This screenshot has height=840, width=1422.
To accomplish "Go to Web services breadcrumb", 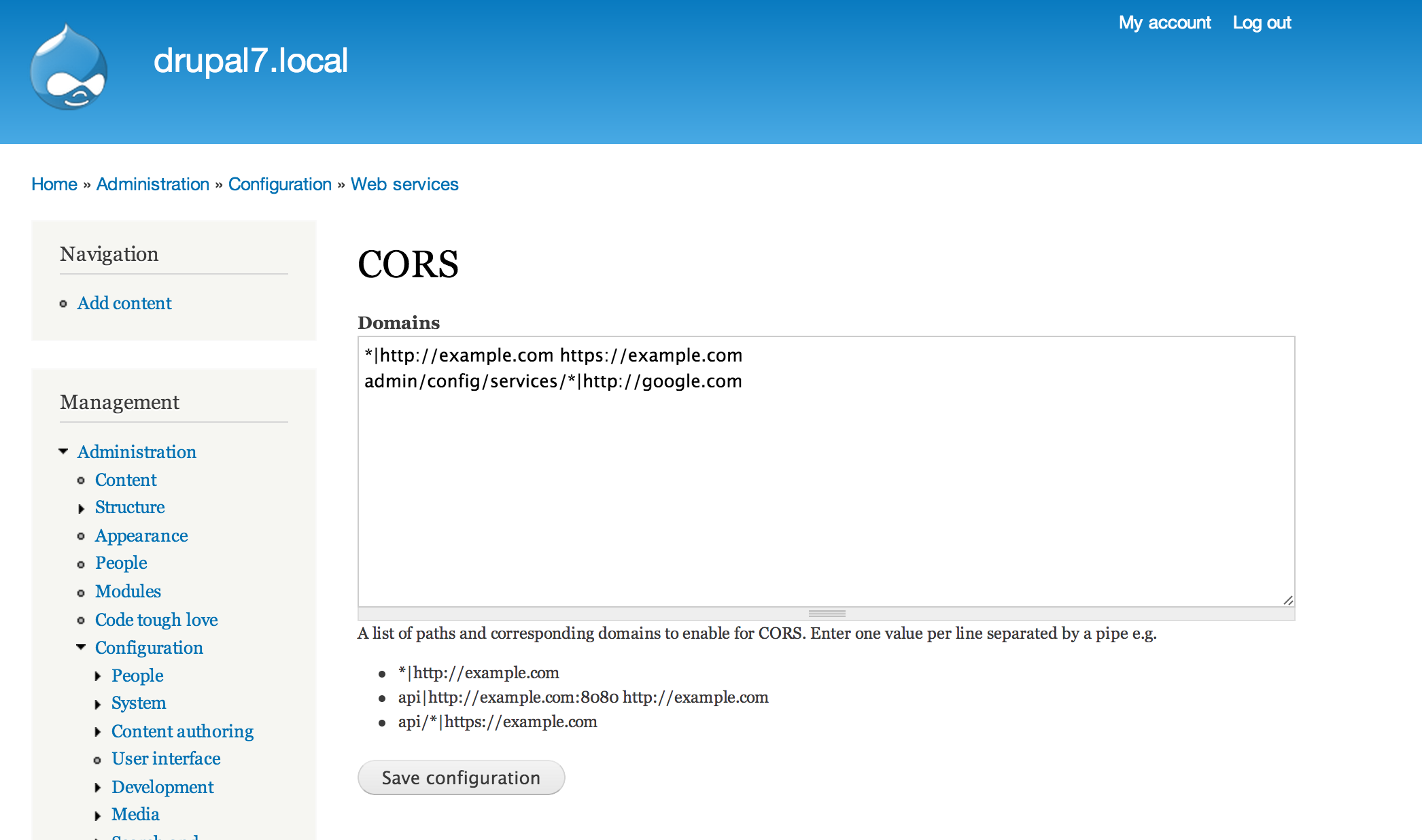I will pos(404,184).
